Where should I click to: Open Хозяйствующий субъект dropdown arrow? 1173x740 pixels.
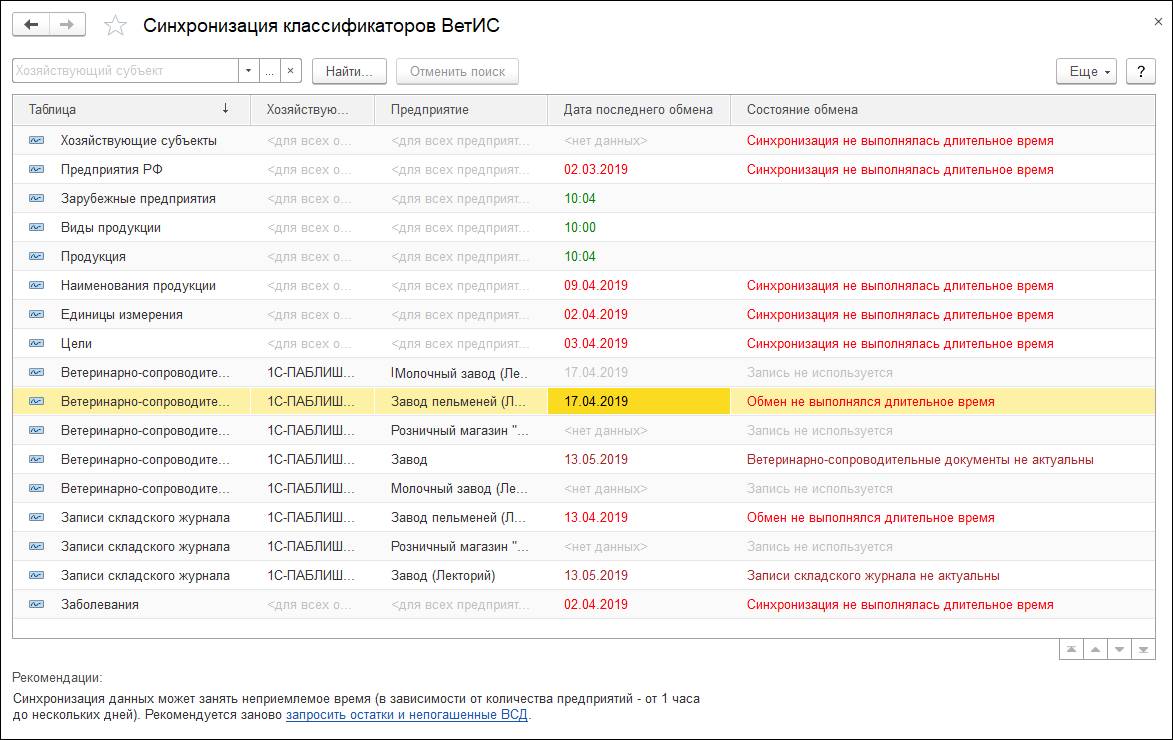click(x=248, y=71)
